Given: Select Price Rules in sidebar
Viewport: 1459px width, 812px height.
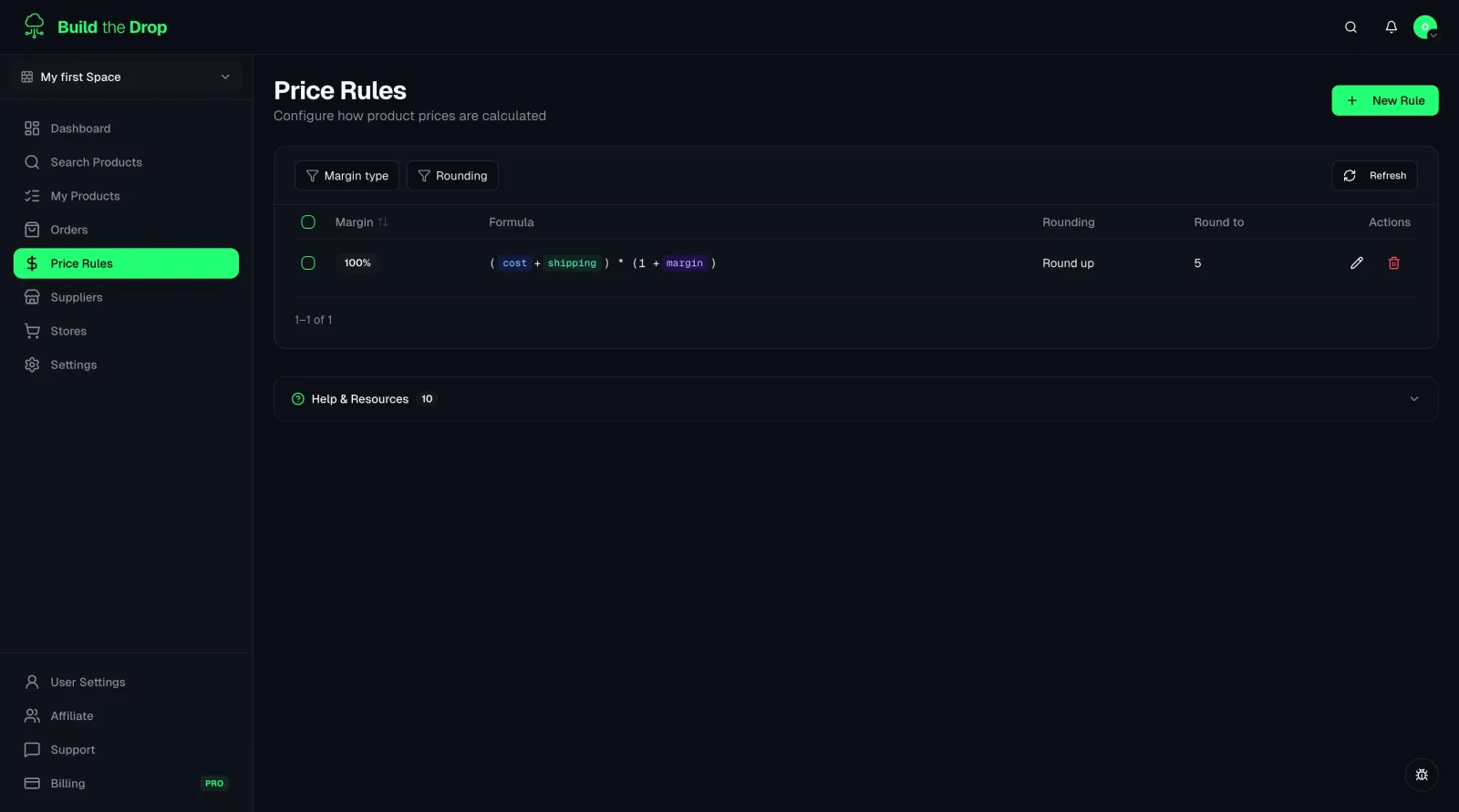Looking at the screenshot, I should [126, 263].
